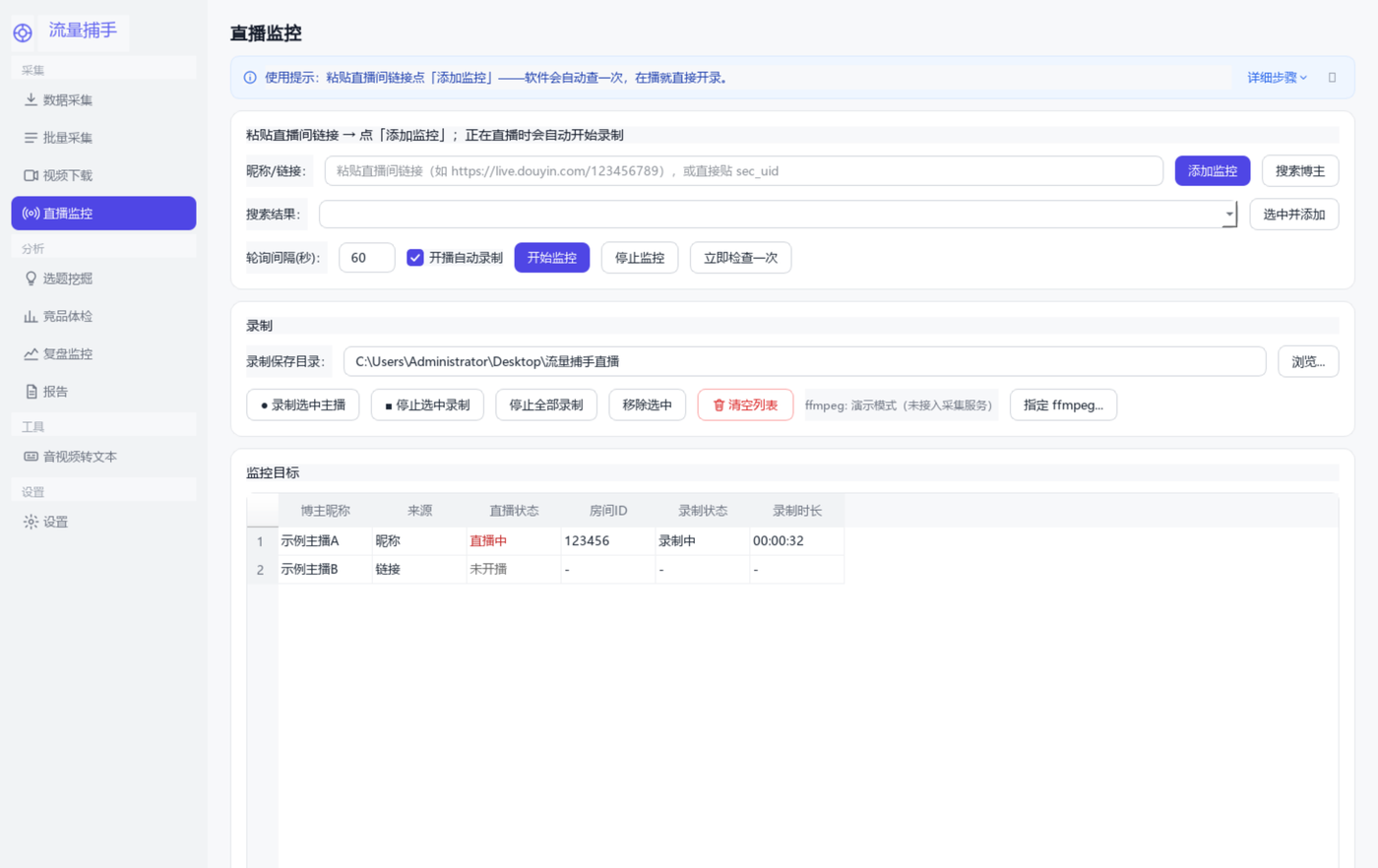The image size is (1378, 868).
Task: Click the 直播监控 broadcast icon
Action: [31, 213]
